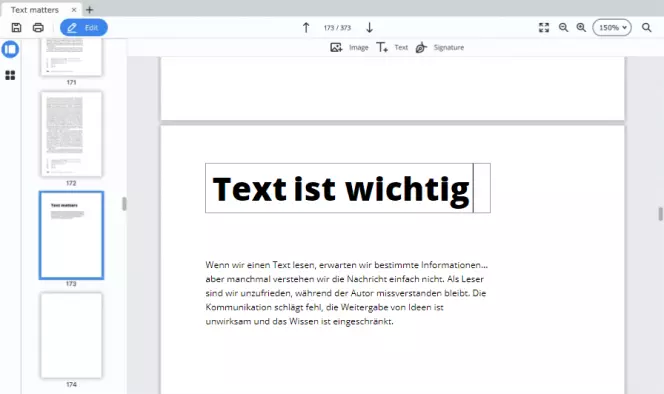Toggle the thumbnail sidebar panel icon
The image size is (664, 394).
tap(10, 49)
